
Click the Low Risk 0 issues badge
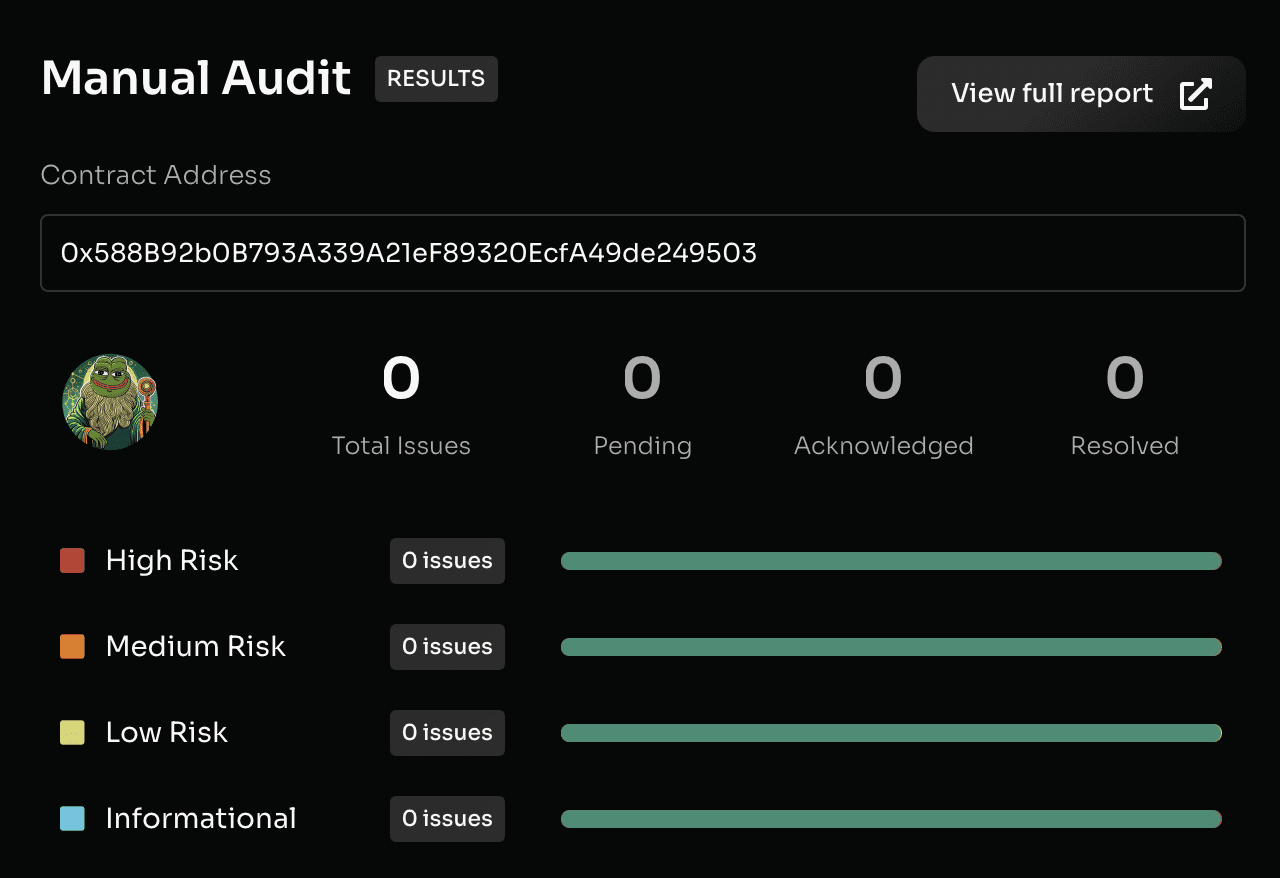[x=447, y=733]
